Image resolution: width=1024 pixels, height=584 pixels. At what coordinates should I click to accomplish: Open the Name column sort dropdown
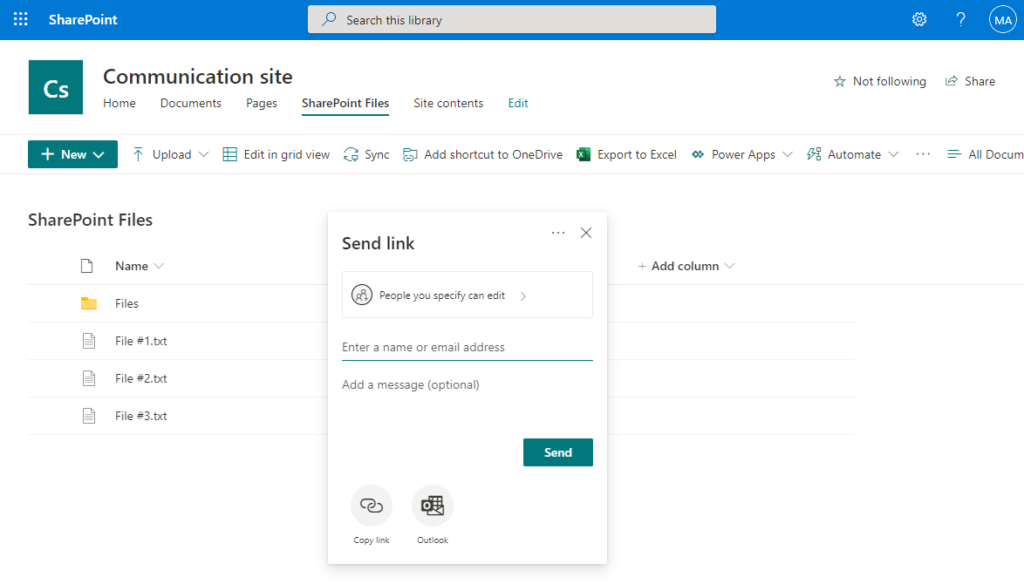click(x=159, y=266)
